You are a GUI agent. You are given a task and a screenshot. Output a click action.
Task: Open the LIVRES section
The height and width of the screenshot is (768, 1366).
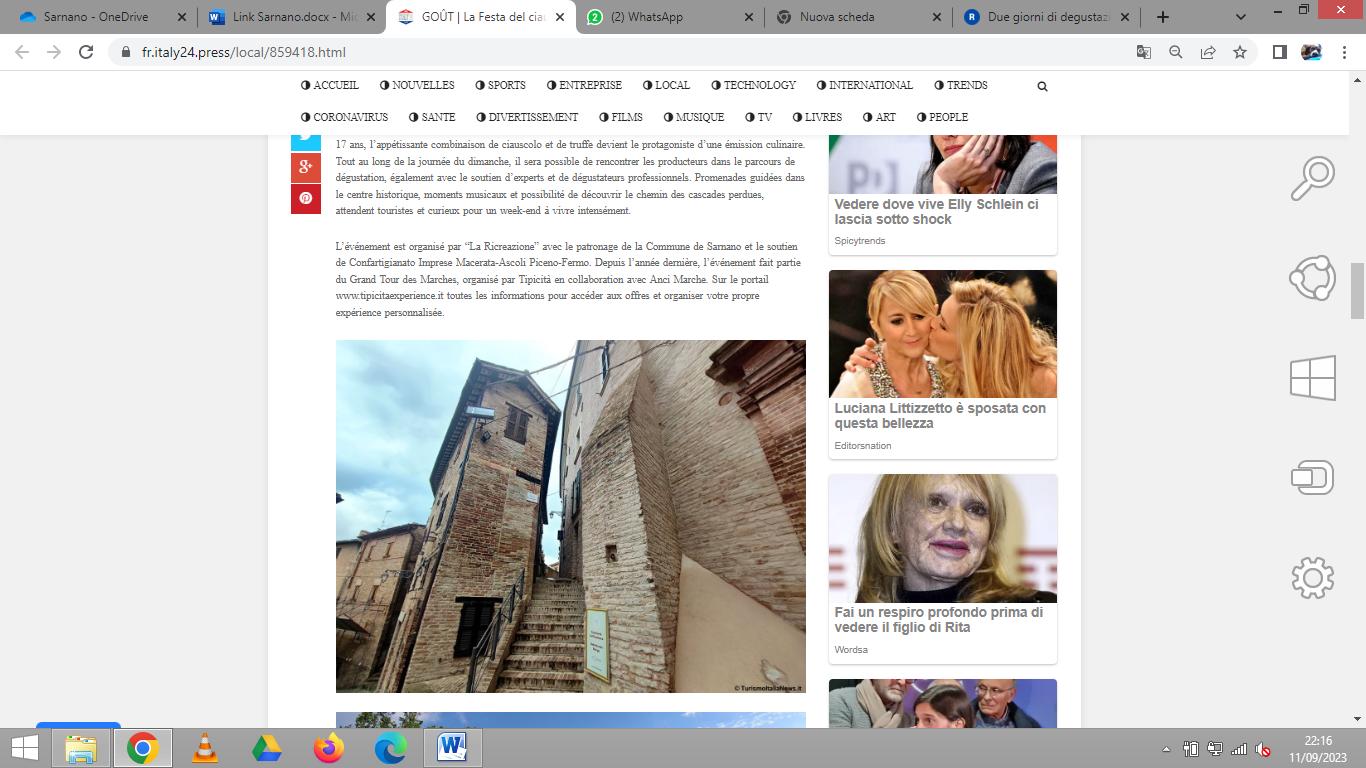click(817, 117)
